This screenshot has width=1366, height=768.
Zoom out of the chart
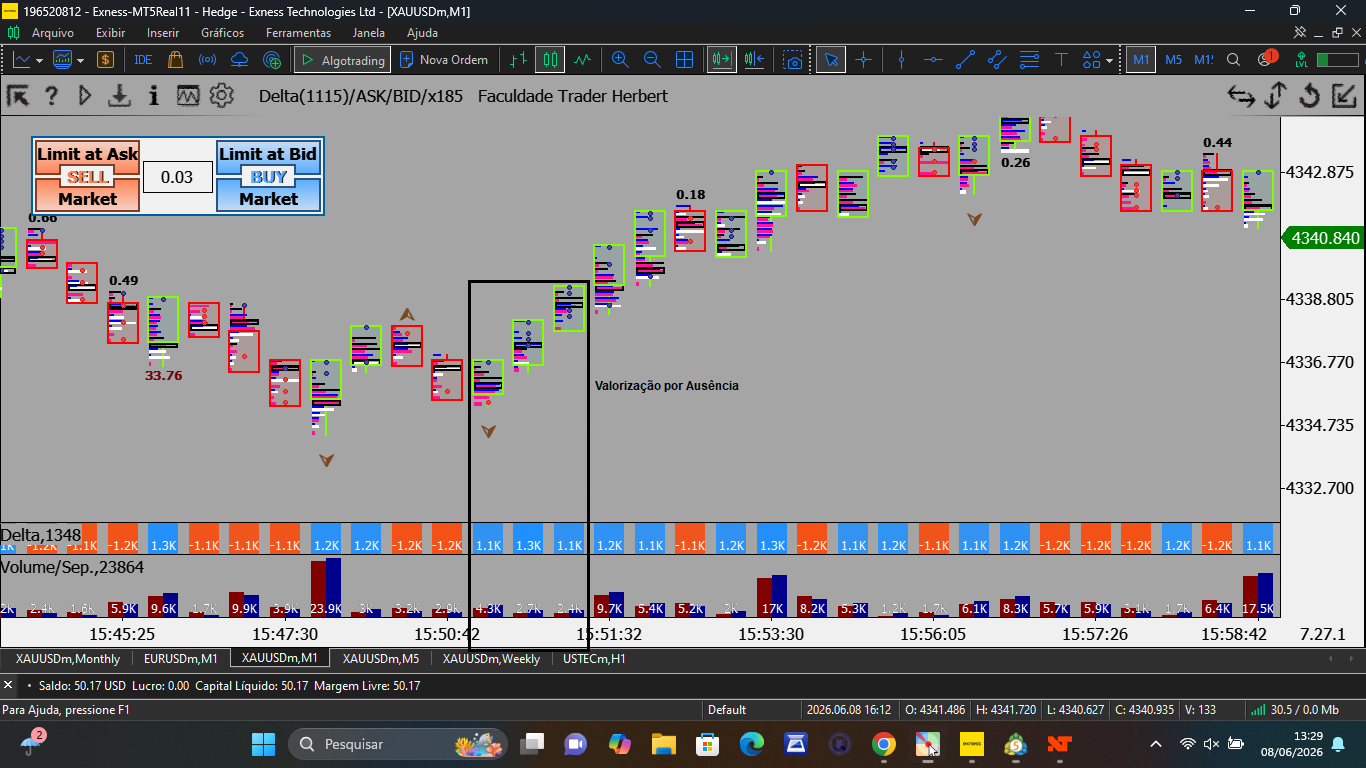[x=652, y=60]
